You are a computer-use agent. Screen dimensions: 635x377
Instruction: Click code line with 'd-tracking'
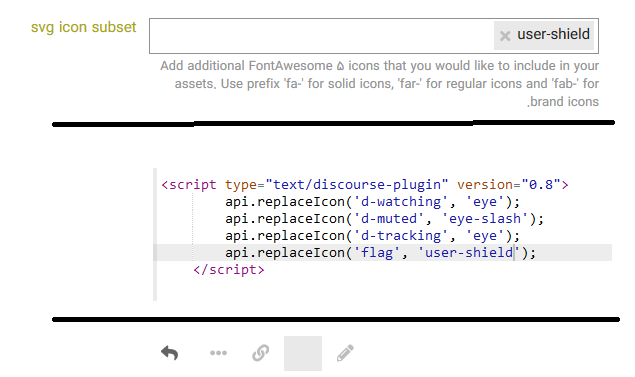(373, 236)
